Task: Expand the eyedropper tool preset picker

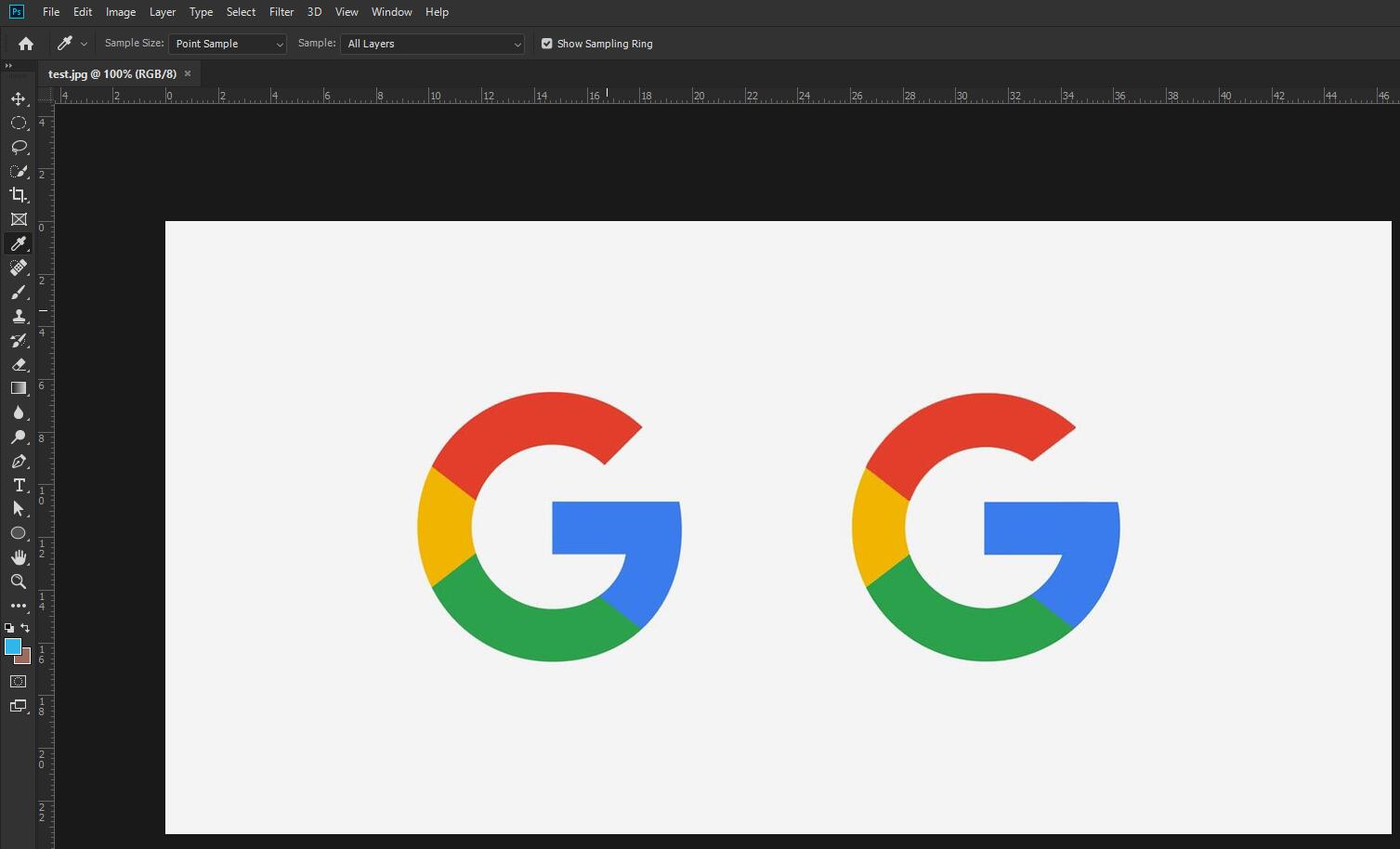Action: pyautogui.click(x=84, y=44)
